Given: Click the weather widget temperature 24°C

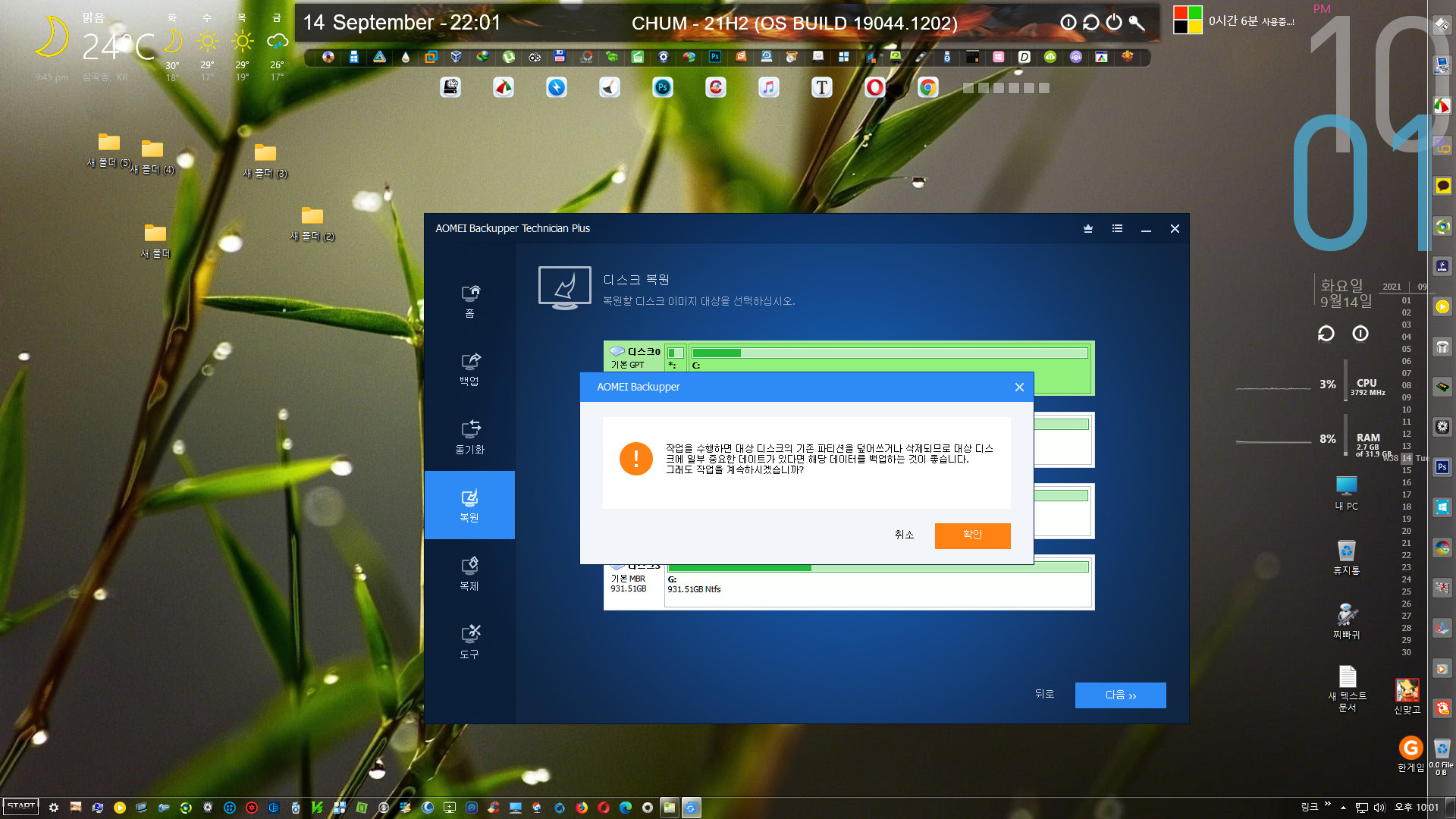Looking at the screenshot, I should tap(118, 47).
